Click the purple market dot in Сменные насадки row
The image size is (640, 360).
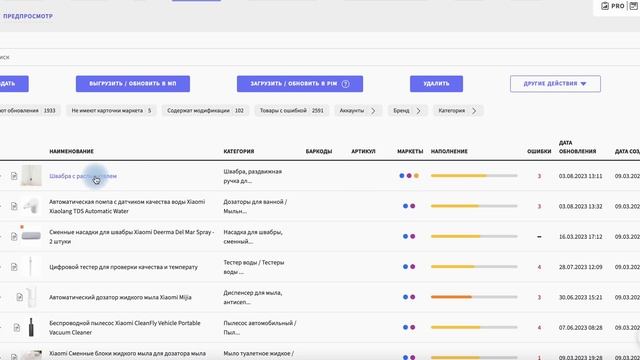[x=413, y=236]
